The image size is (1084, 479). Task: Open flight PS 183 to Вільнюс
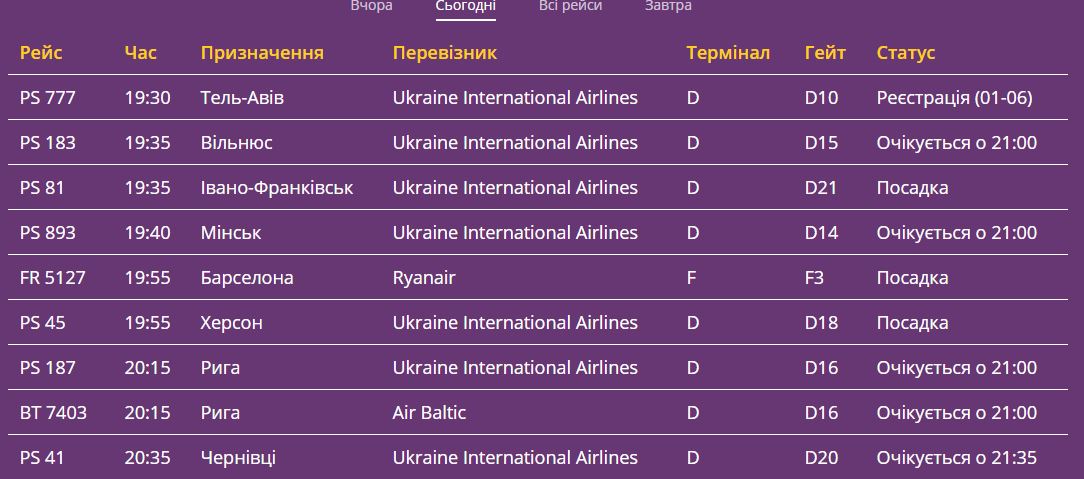click(x=48, y=143)
